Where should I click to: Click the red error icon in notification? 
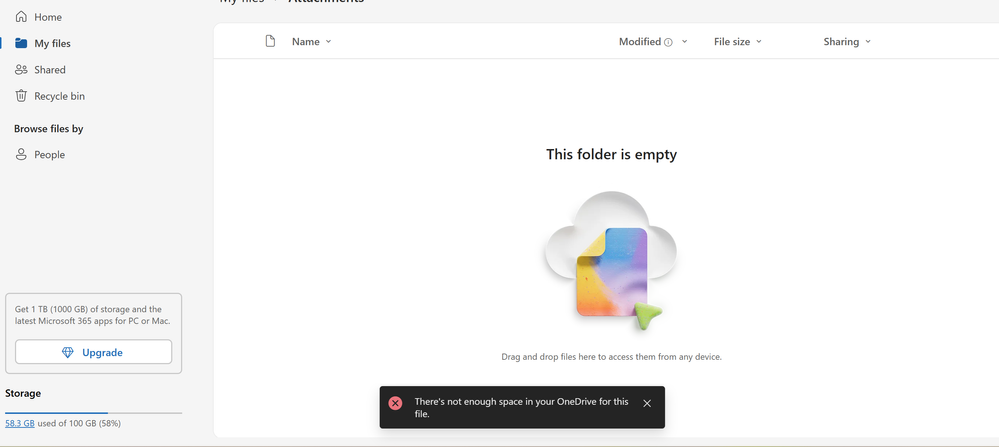395,403
